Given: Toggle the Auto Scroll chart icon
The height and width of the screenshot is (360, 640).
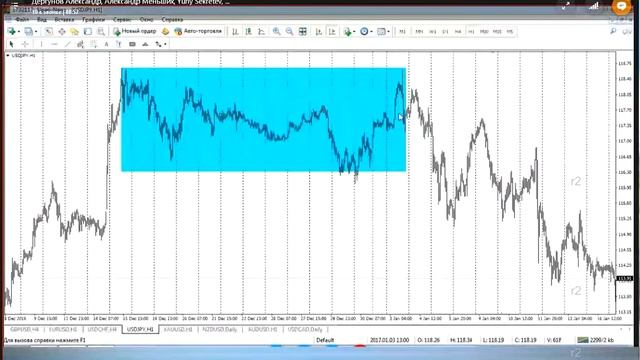Looking at the screenshot, I should (x=319, y=31).
